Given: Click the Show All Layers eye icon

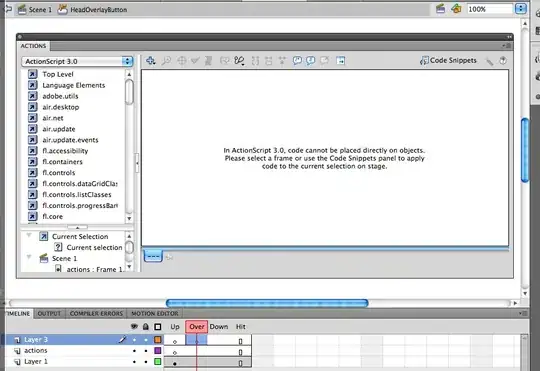Looking at the screenshot, I should (x=134, y=327).
